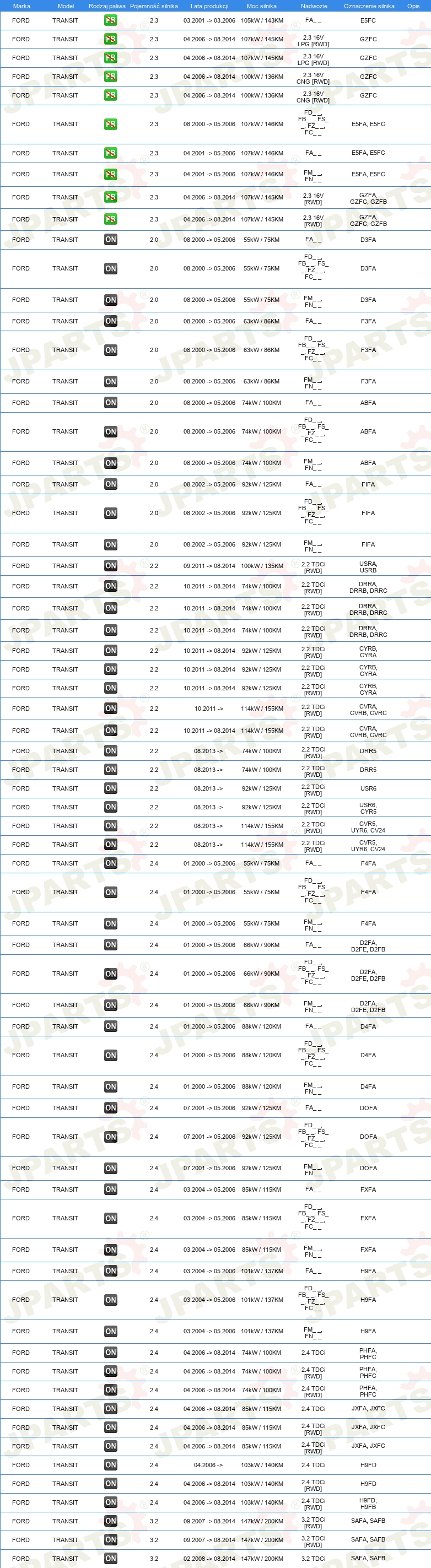Click the ON icon in the D2FA, D2FE, D2FB FA_ _ row
Image resolution: width=431 pixels, height=1568 pixels.
(110, 945)
